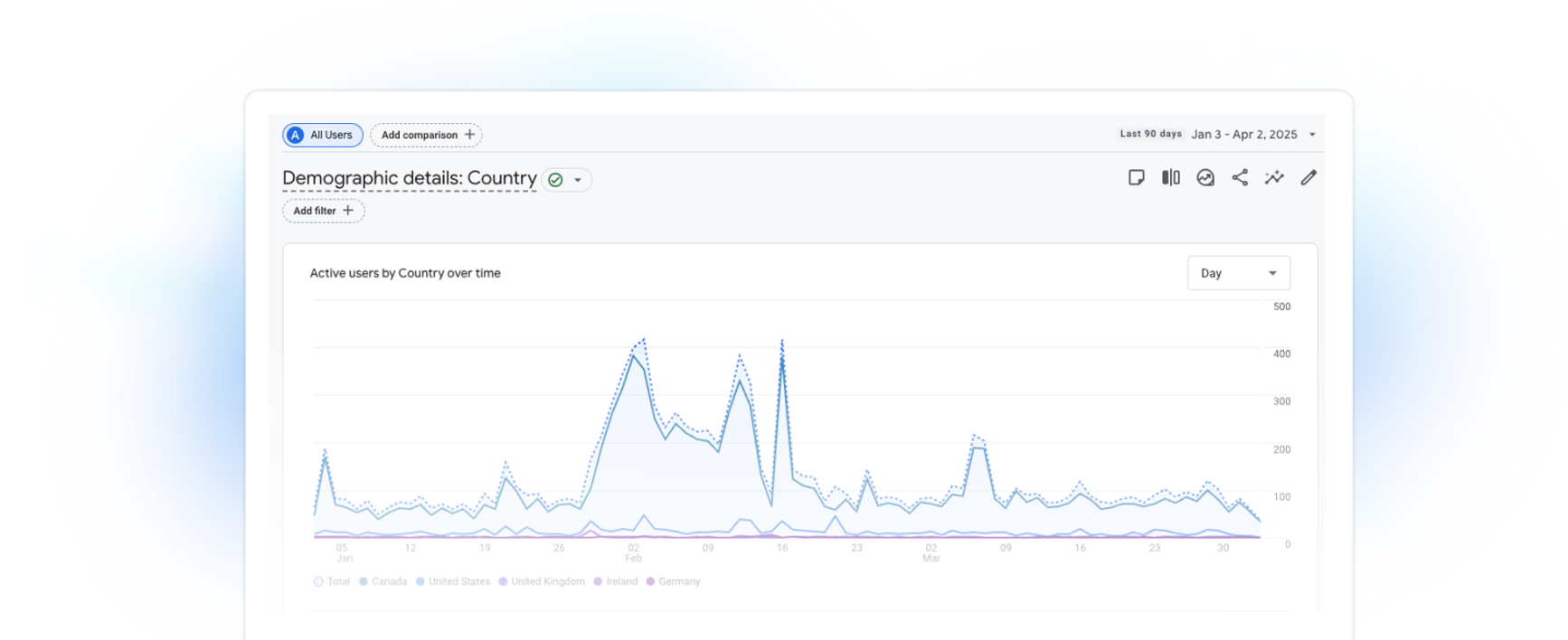The width and height of the screenshot is (1568, 640).
Task: Click the 02 Mar axis label
Action: tap(931, 552)
